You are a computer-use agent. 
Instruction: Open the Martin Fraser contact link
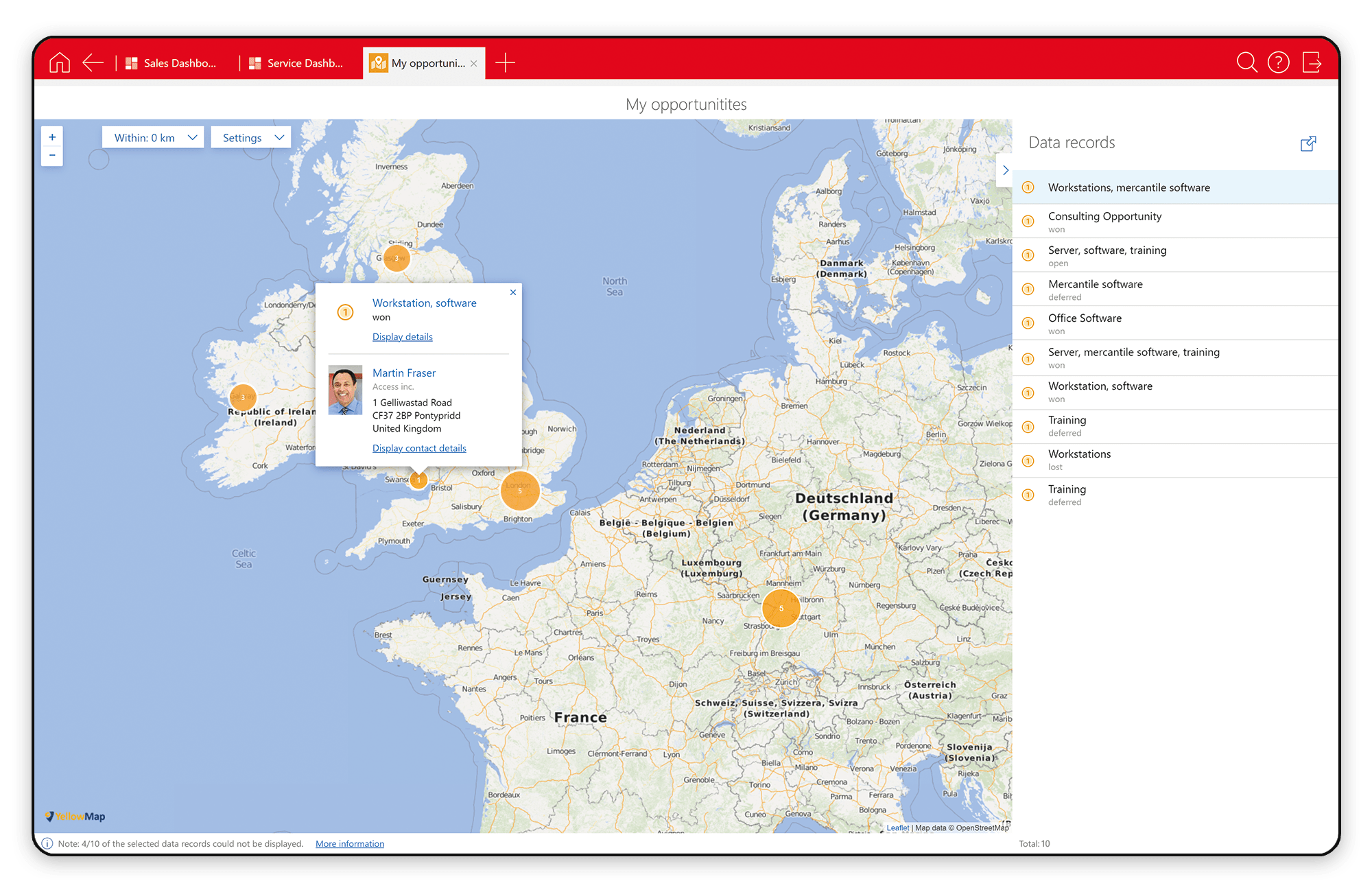(404, 373)
